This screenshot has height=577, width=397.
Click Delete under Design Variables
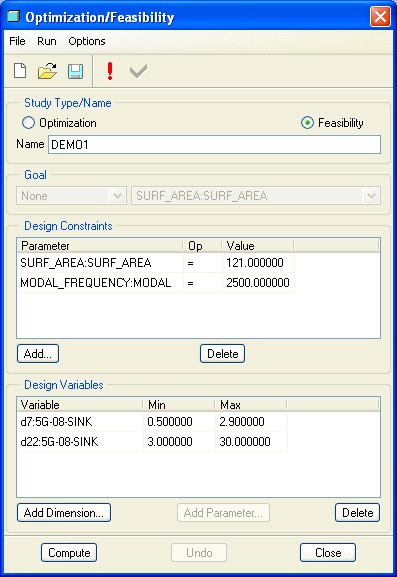[358, 513]
